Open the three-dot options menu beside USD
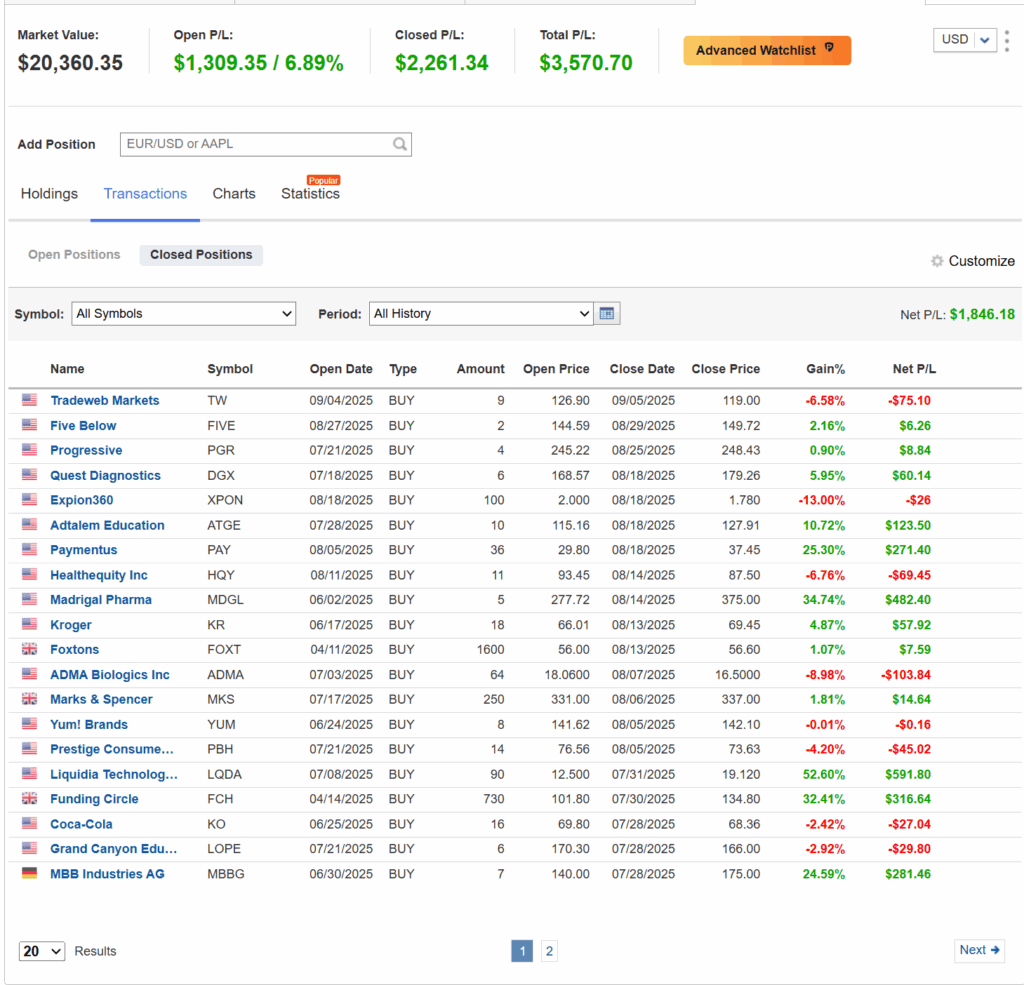The height and width of the screenshot is (985, 1024). click(1007, 40)
